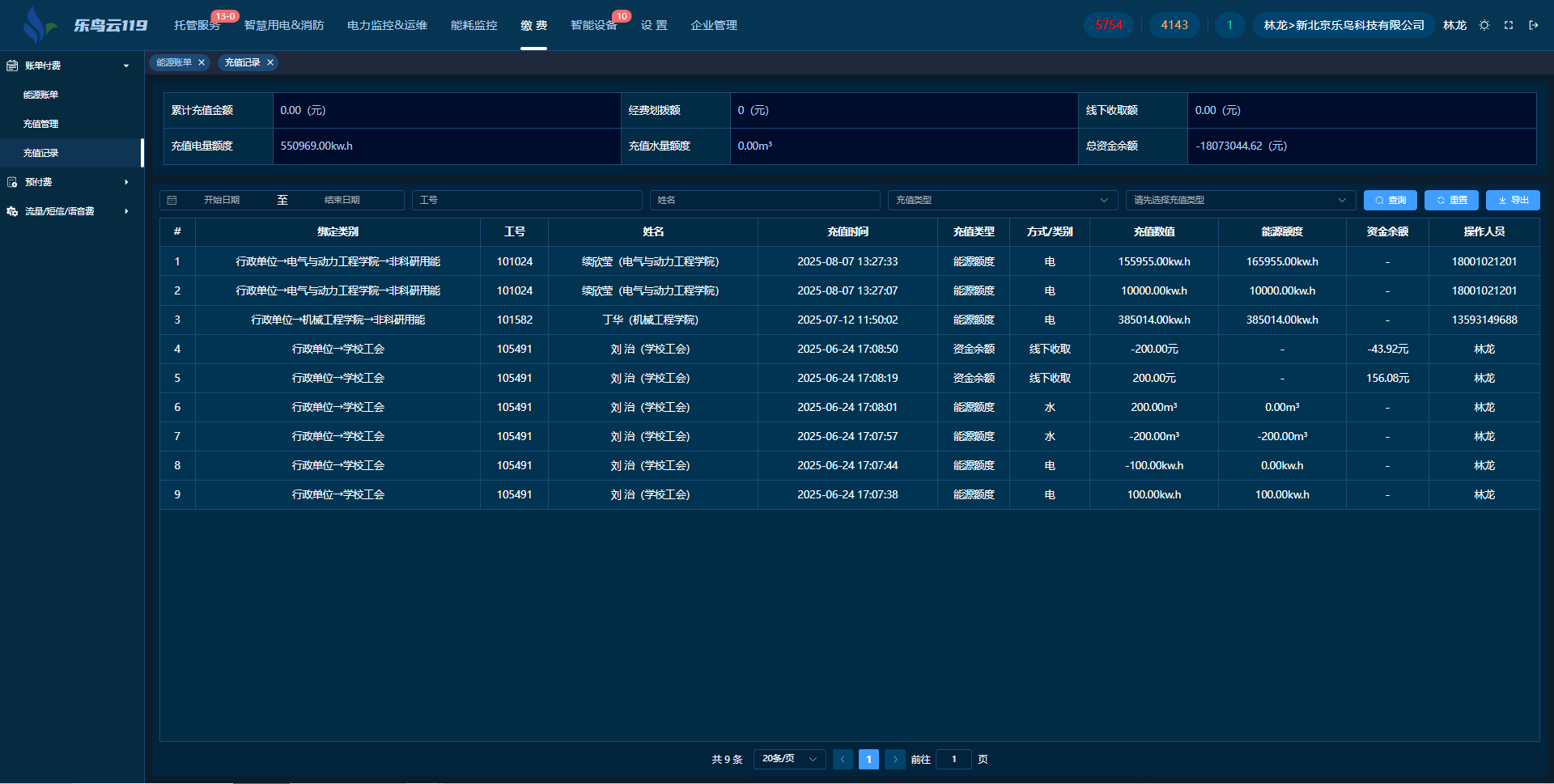Go to previous page arrow
This screenshot has height=784, width=1554.
point(843,759)
